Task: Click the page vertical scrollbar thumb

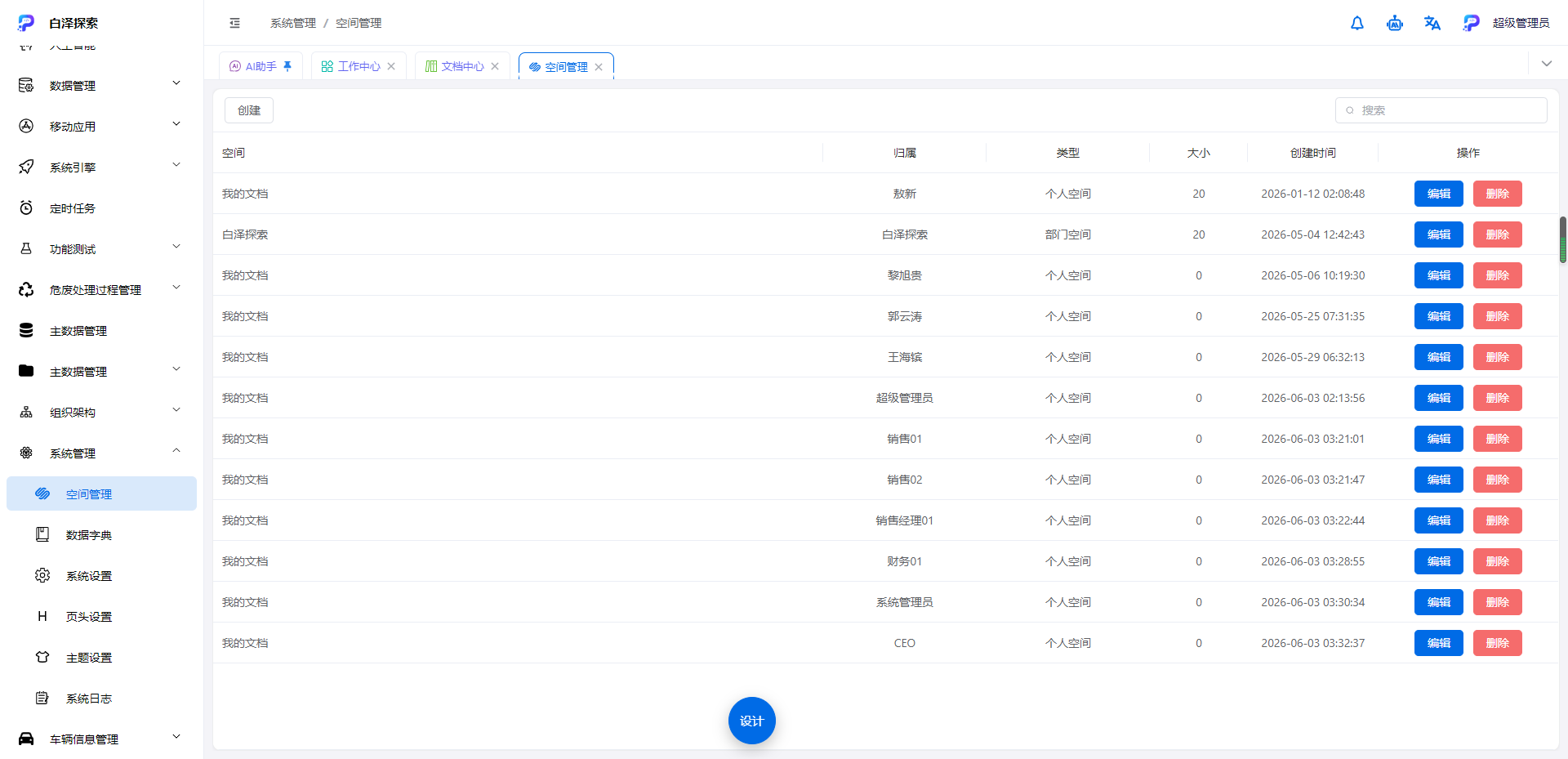Action: click(x=1563, y=240)
